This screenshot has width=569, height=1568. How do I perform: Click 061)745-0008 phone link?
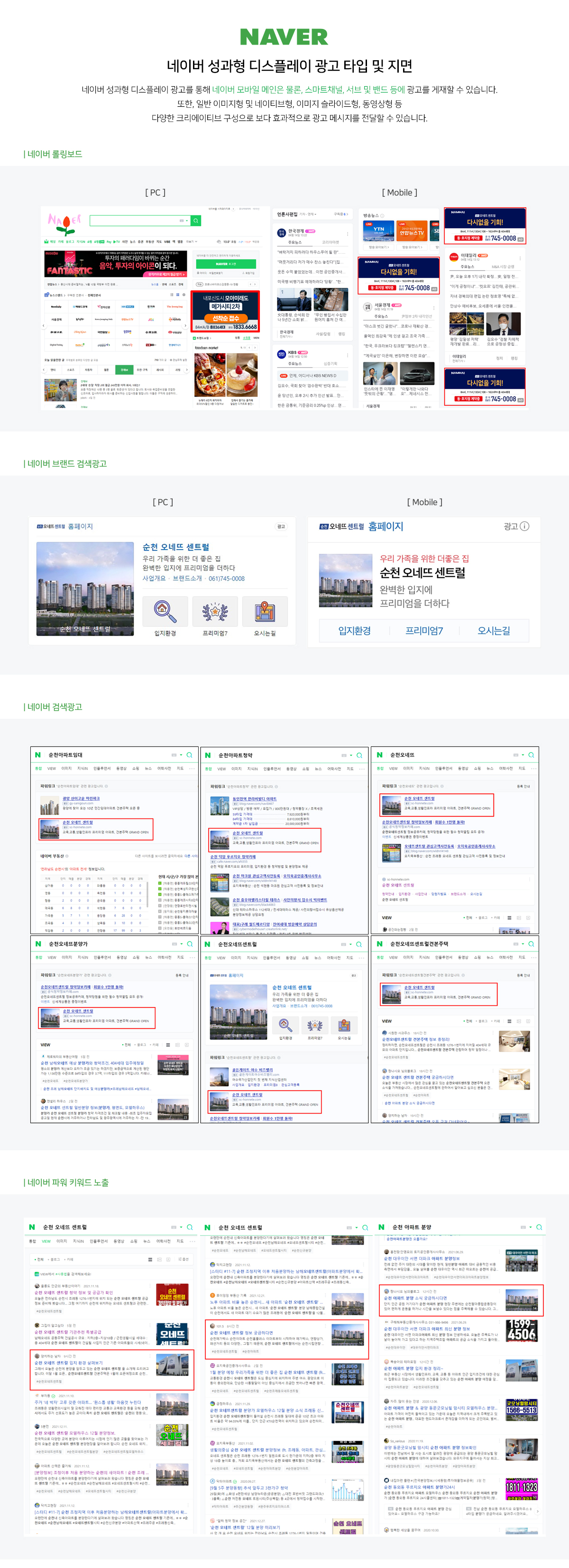(x=226, y=578)
